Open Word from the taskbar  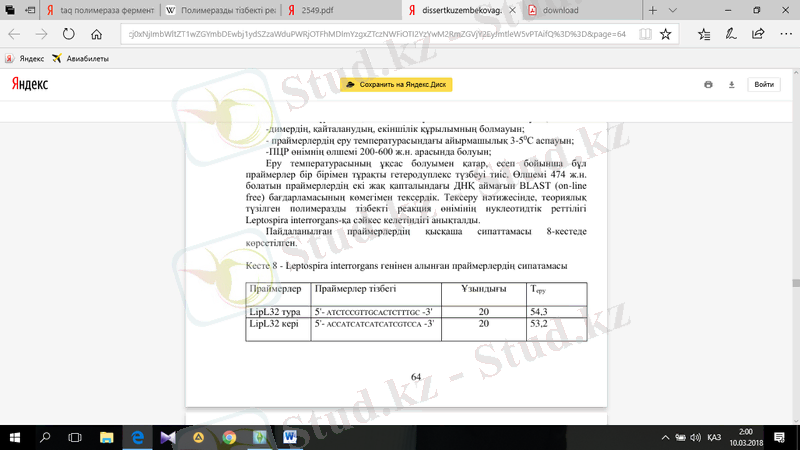coord(290,437)
